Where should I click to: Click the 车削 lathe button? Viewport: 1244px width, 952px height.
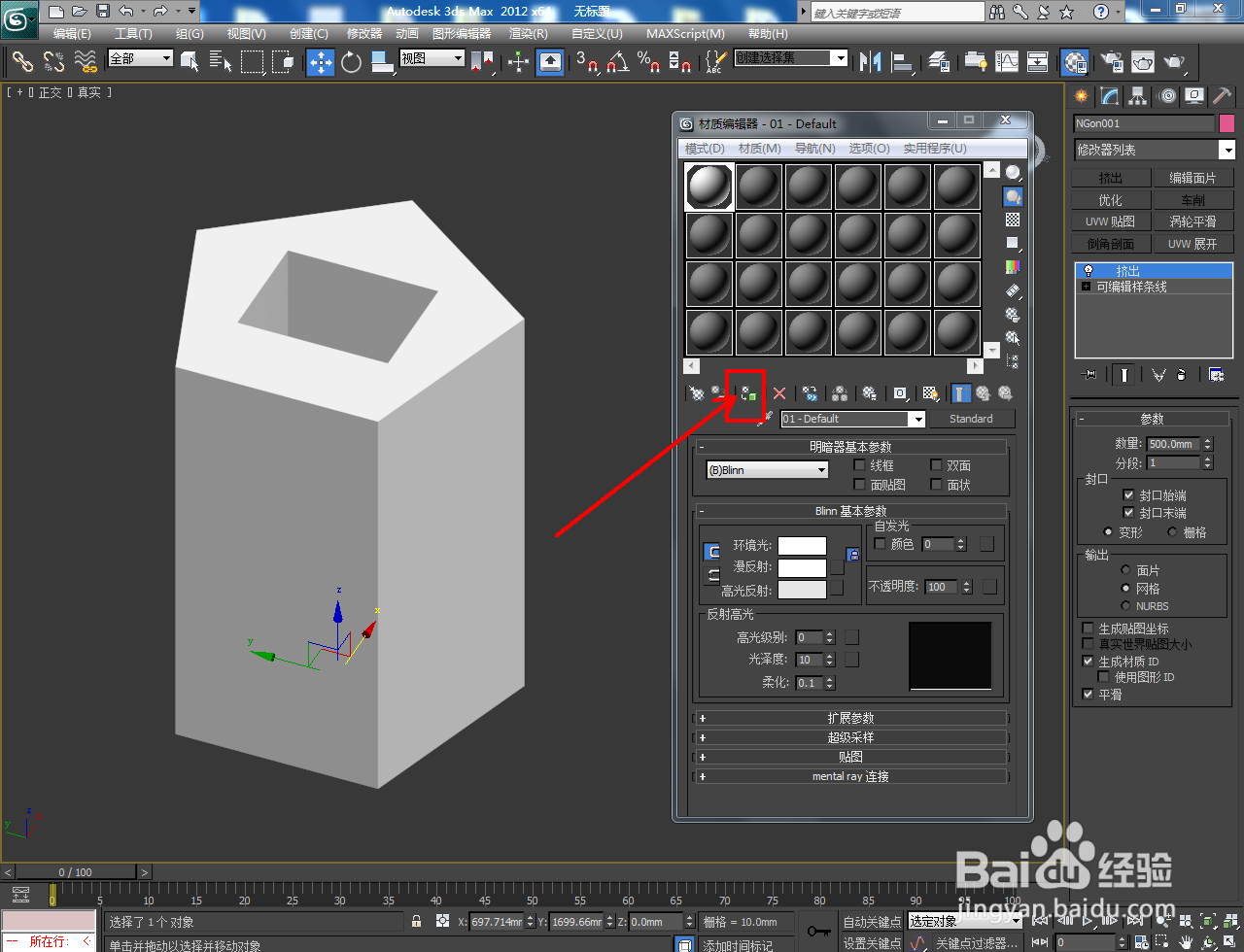pyautogui.click(x=1193, y=200)
